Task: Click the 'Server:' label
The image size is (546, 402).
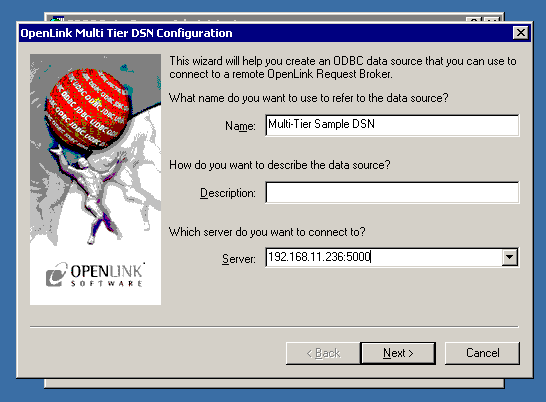Action: pos(239,259)
